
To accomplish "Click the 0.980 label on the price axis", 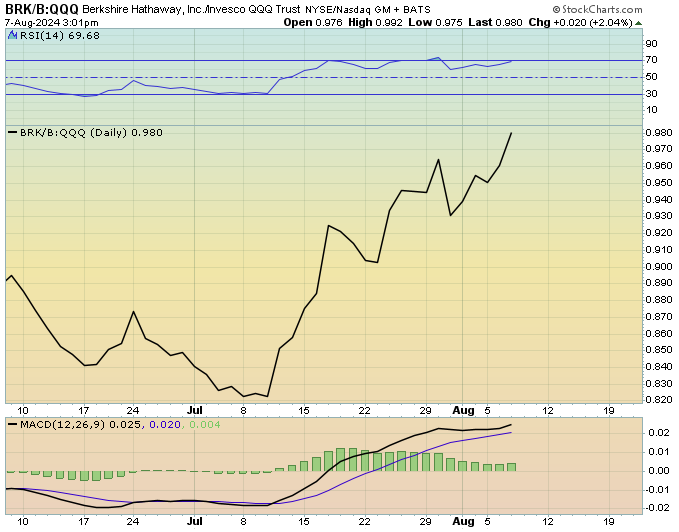I will [x=659, y=132].
